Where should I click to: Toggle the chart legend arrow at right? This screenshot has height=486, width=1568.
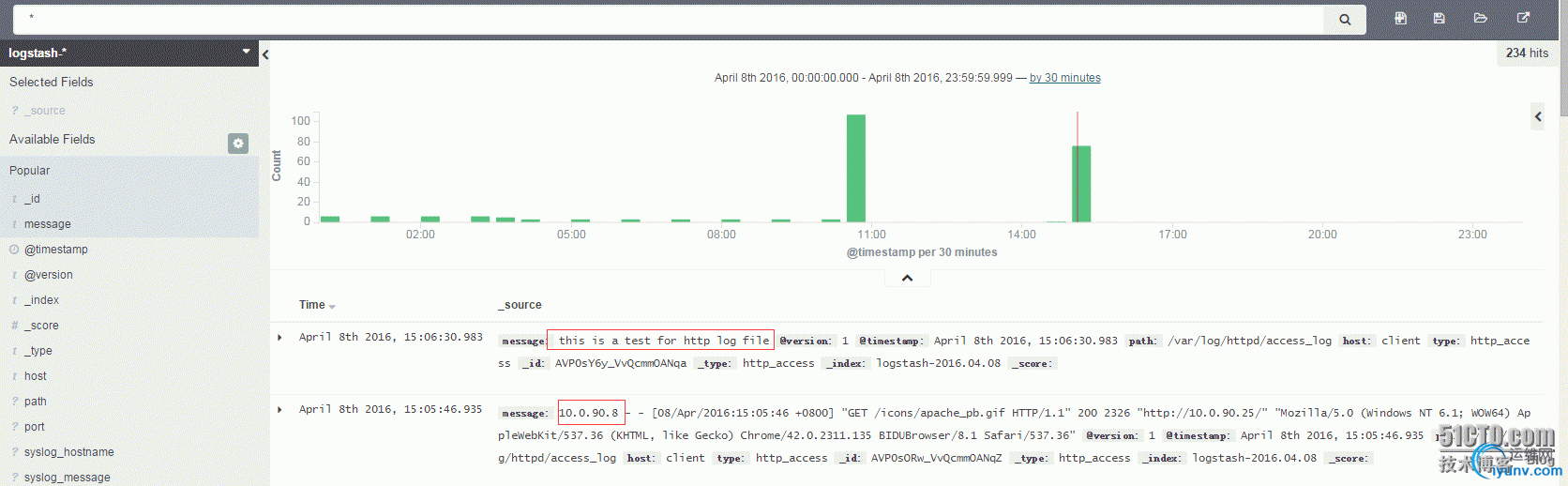coord(1538,116)
